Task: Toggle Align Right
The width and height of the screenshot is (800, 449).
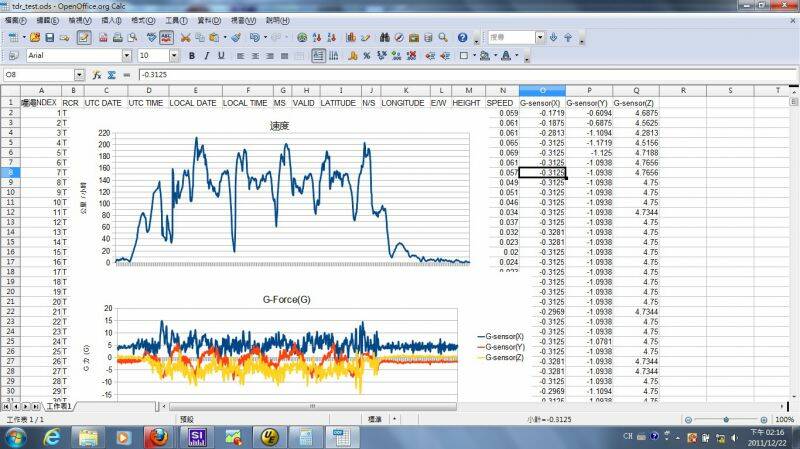Action: tap(269, 56)
